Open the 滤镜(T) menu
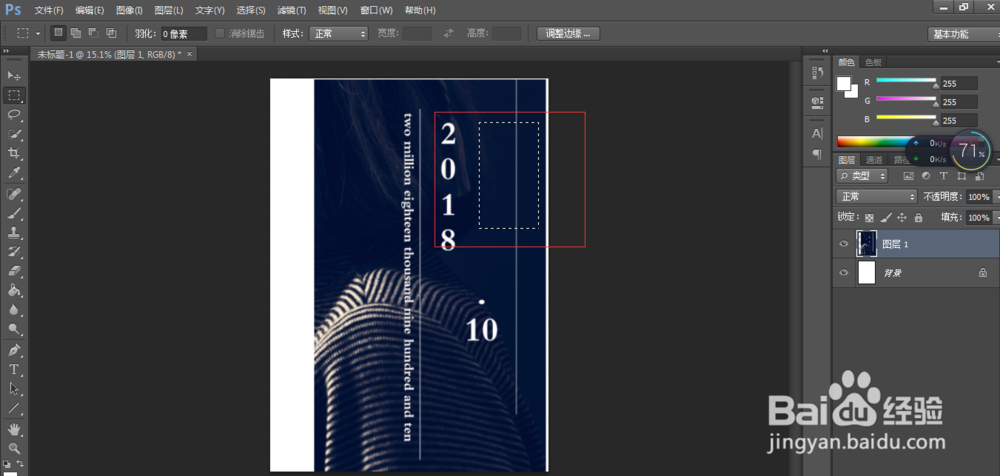Screen dimensions: 1000x476 (291, 10)
